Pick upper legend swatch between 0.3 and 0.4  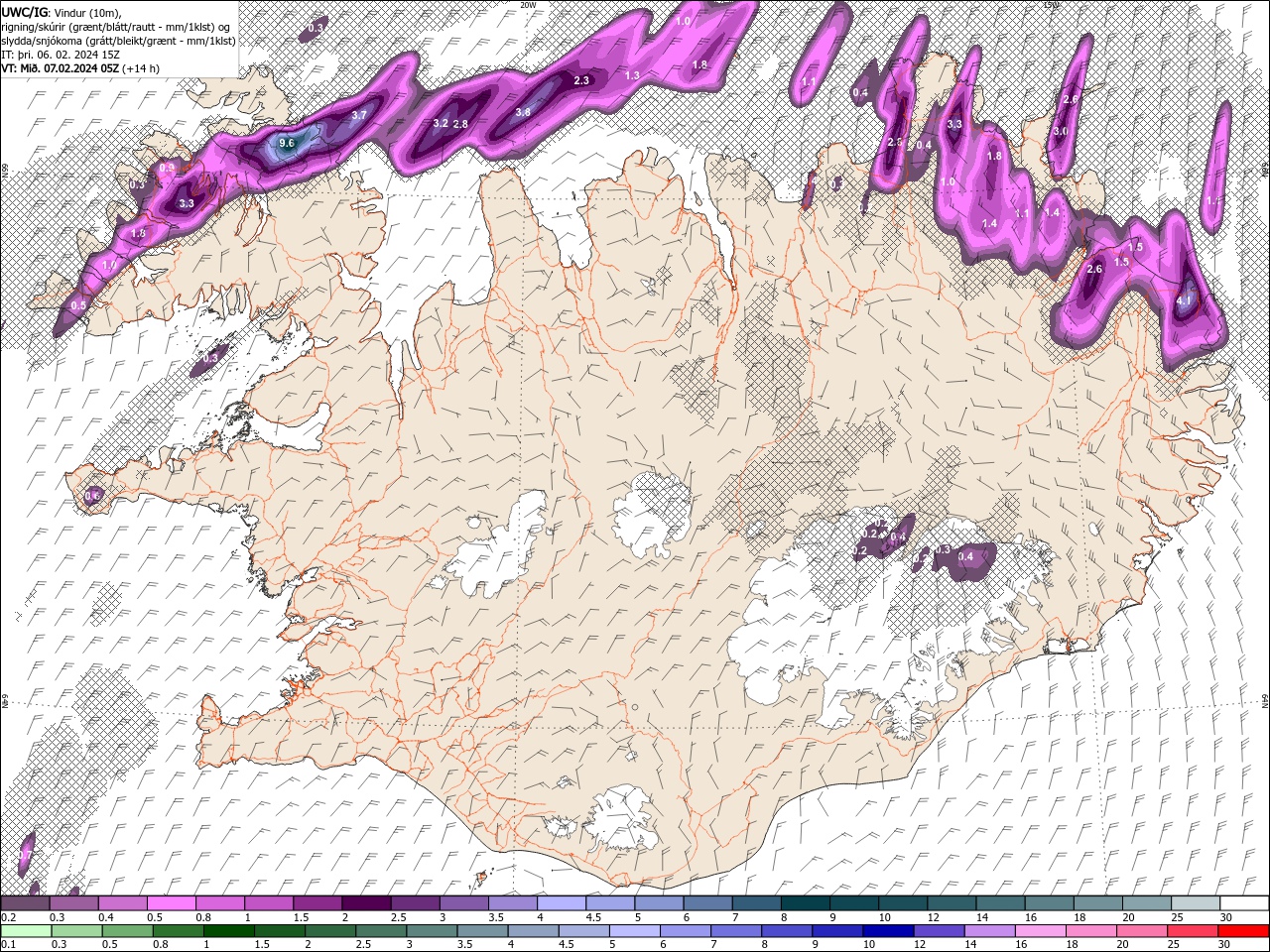coord(74,903)
